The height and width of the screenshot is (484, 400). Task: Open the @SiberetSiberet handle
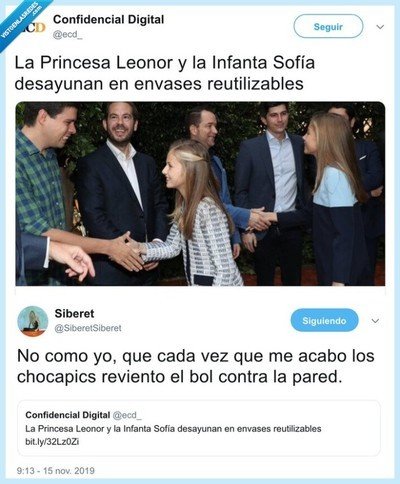(x=88, y=328)
